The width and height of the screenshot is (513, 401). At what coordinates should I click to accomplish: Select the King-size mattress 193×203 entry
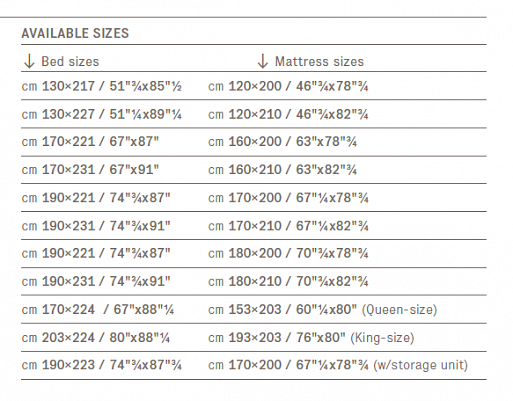[311, 338]
